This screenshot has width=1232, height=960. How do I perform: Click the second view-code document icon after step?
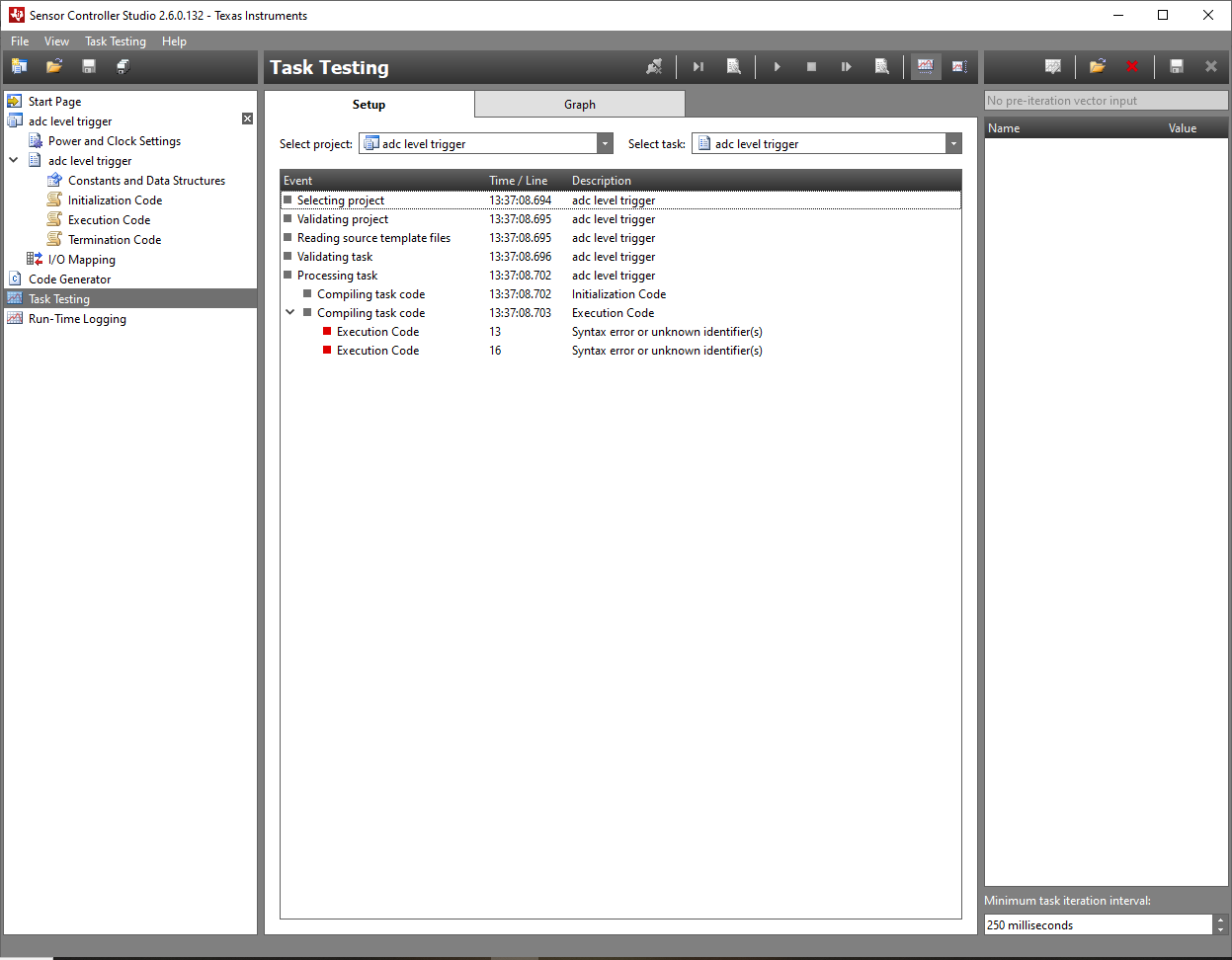(x=882, y=66)
